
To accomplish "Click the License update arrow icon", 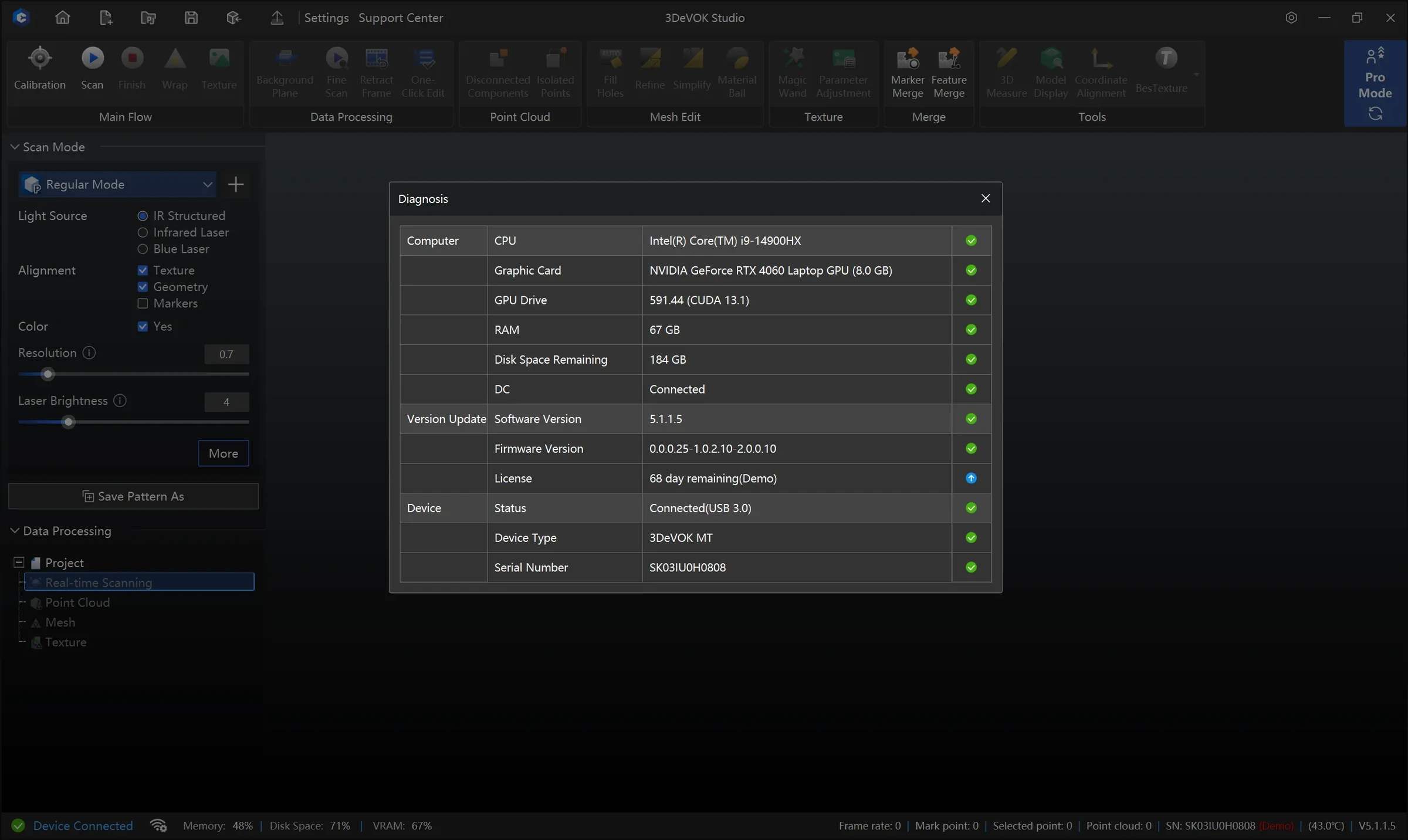I will pos(972,478).
